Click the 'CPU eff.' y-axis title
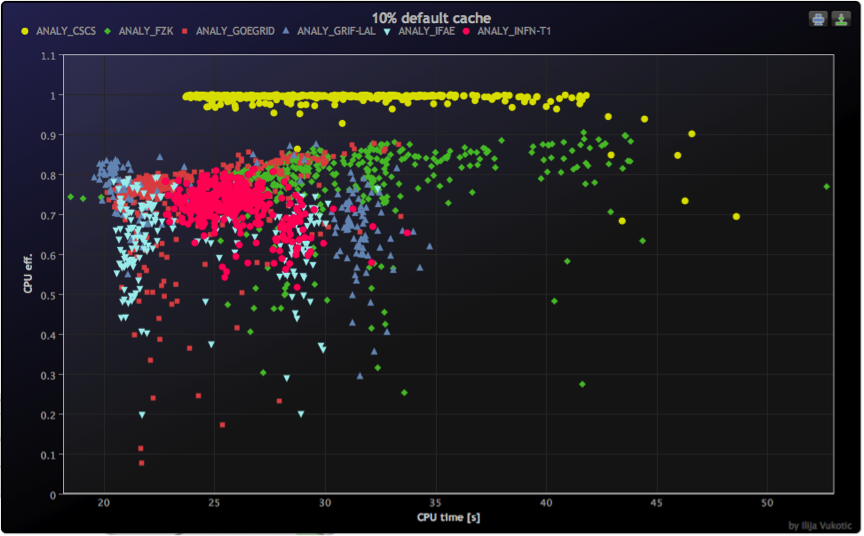Viewport: 864px width, 536px height. (x=29, y=275)
